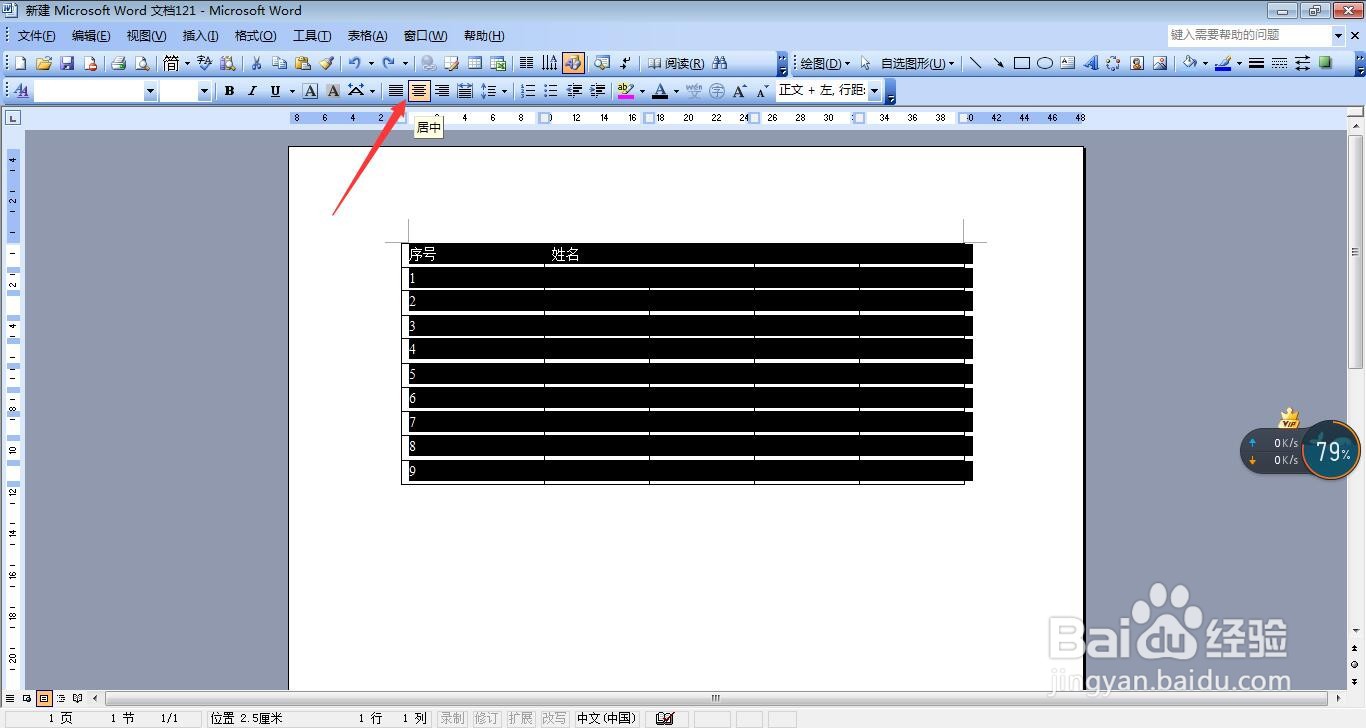Click the Select Objects pointer
The width and height of the screenshot is (1366, 728).
pos(865,63)
